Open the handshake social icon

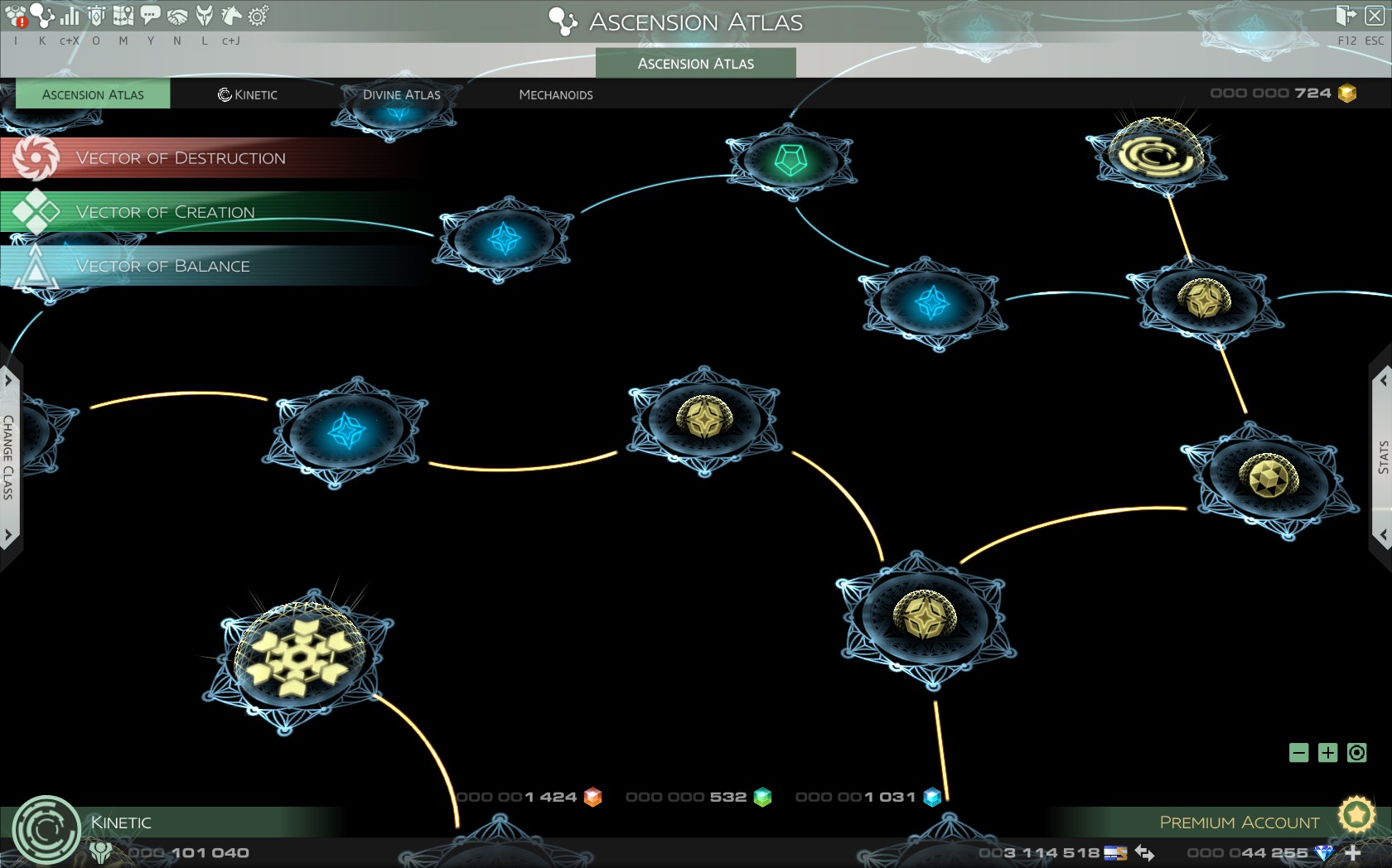pos(177,16)
